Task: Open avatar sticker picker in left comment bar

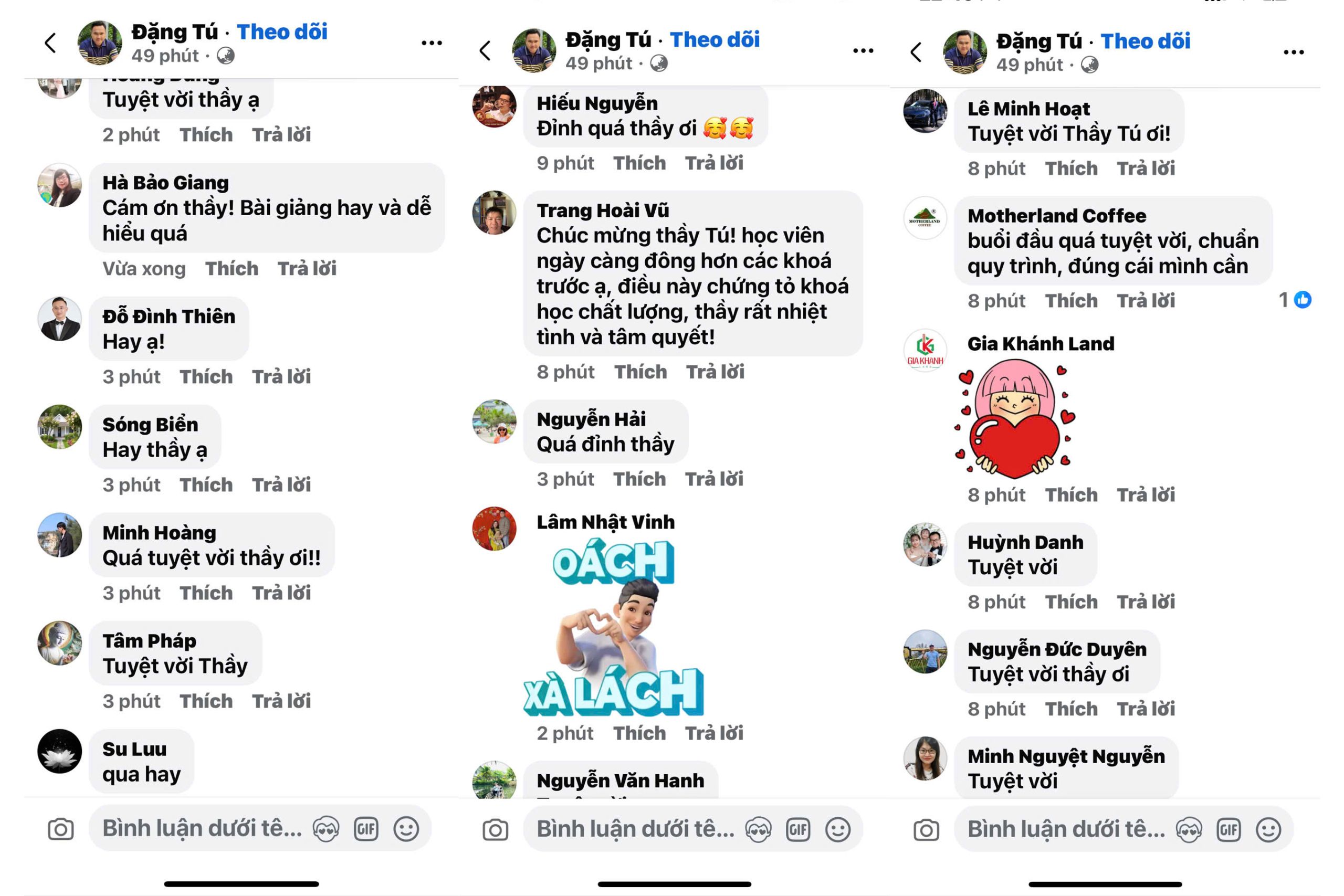Action: pyautogui.click(x=326, y=829)
